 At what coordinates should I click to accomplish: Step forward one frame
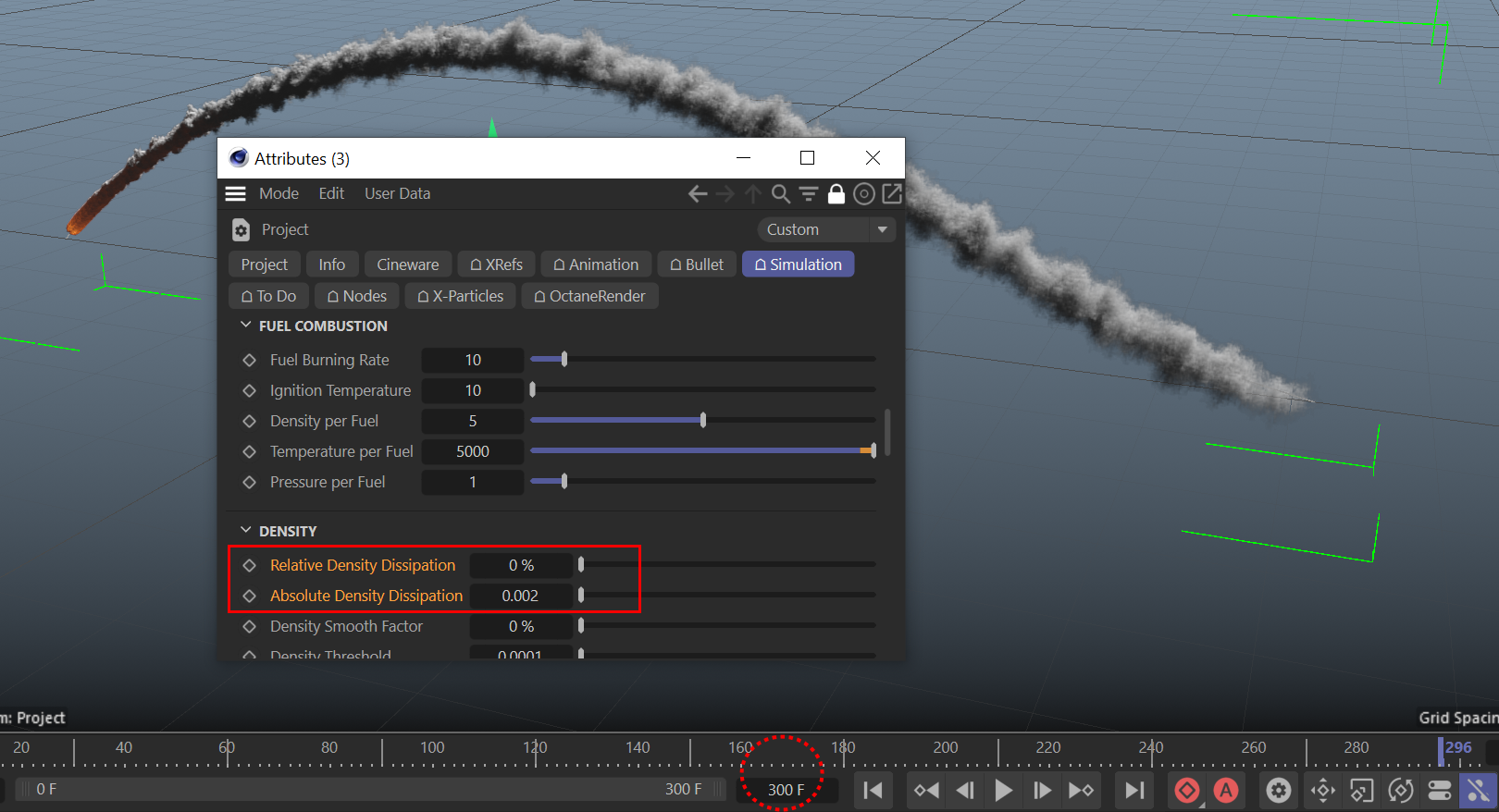[x=1042, y=790]
